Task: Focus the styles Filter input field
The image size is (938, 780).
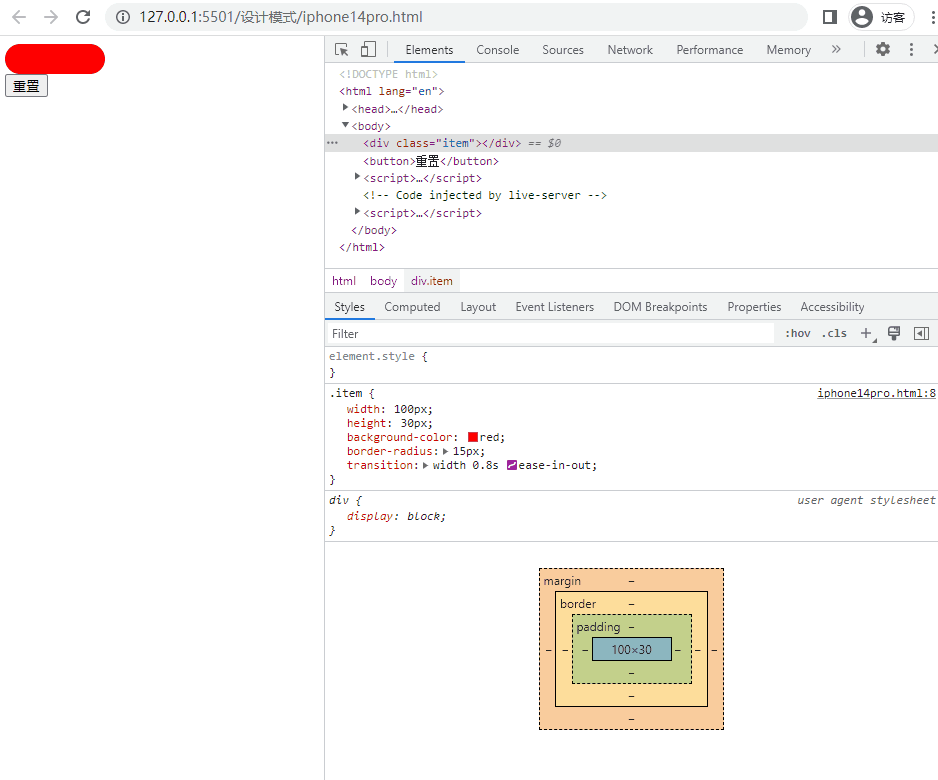Action: click(550, 334)
